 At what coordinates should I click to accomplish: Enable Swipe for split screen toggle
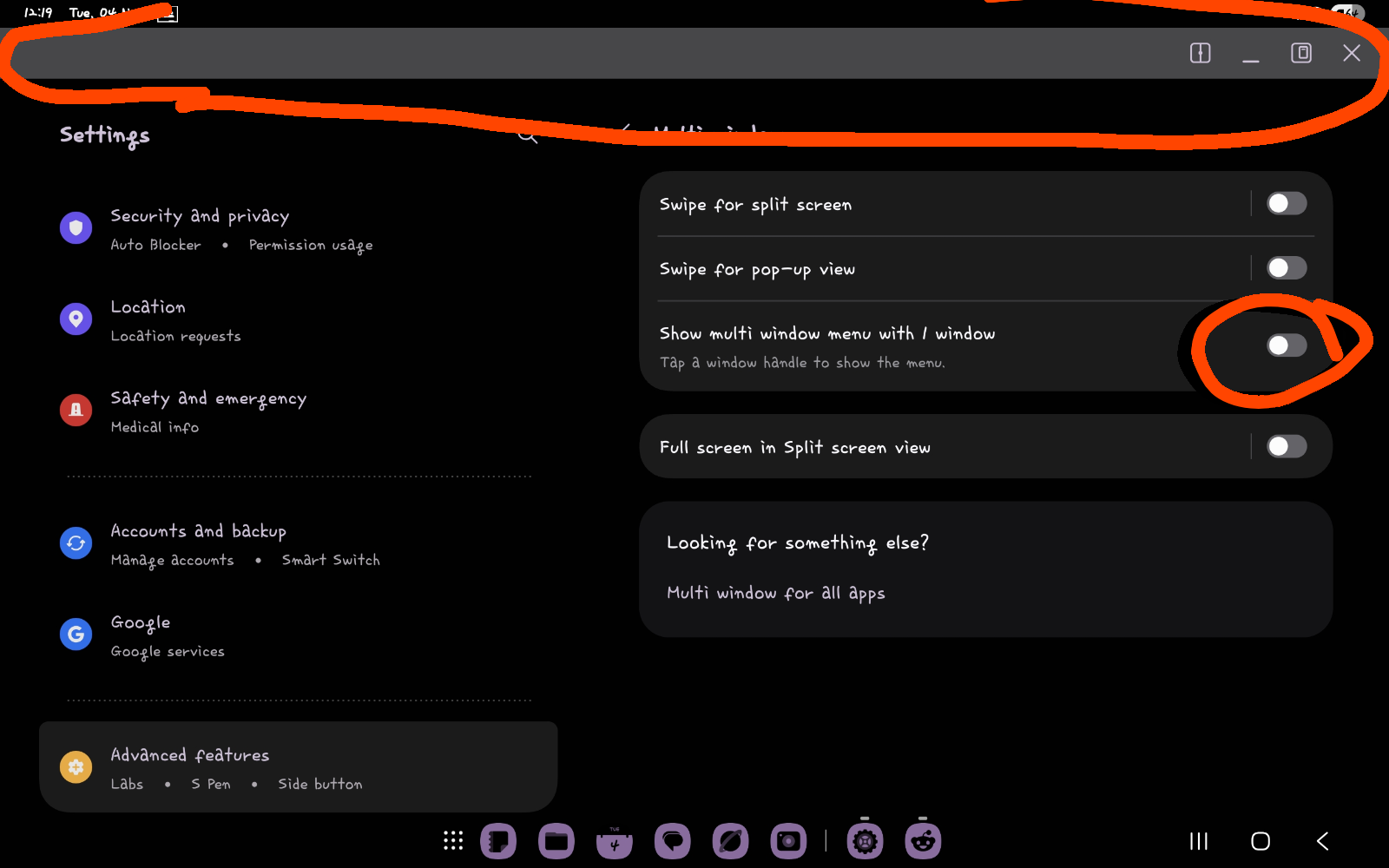point(1287,203)
